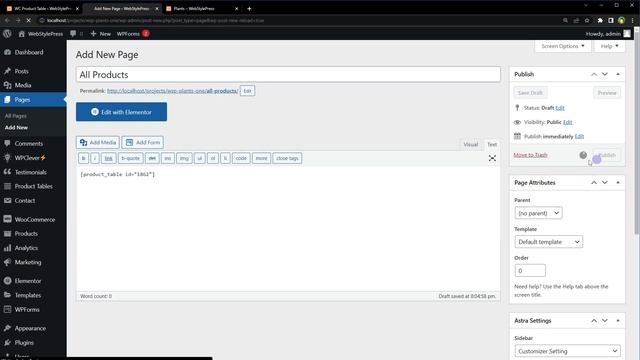Open the all-products permalink URL
Viewport: 640px width, 360px height.
pyautogui.click(x=172, y=91)
